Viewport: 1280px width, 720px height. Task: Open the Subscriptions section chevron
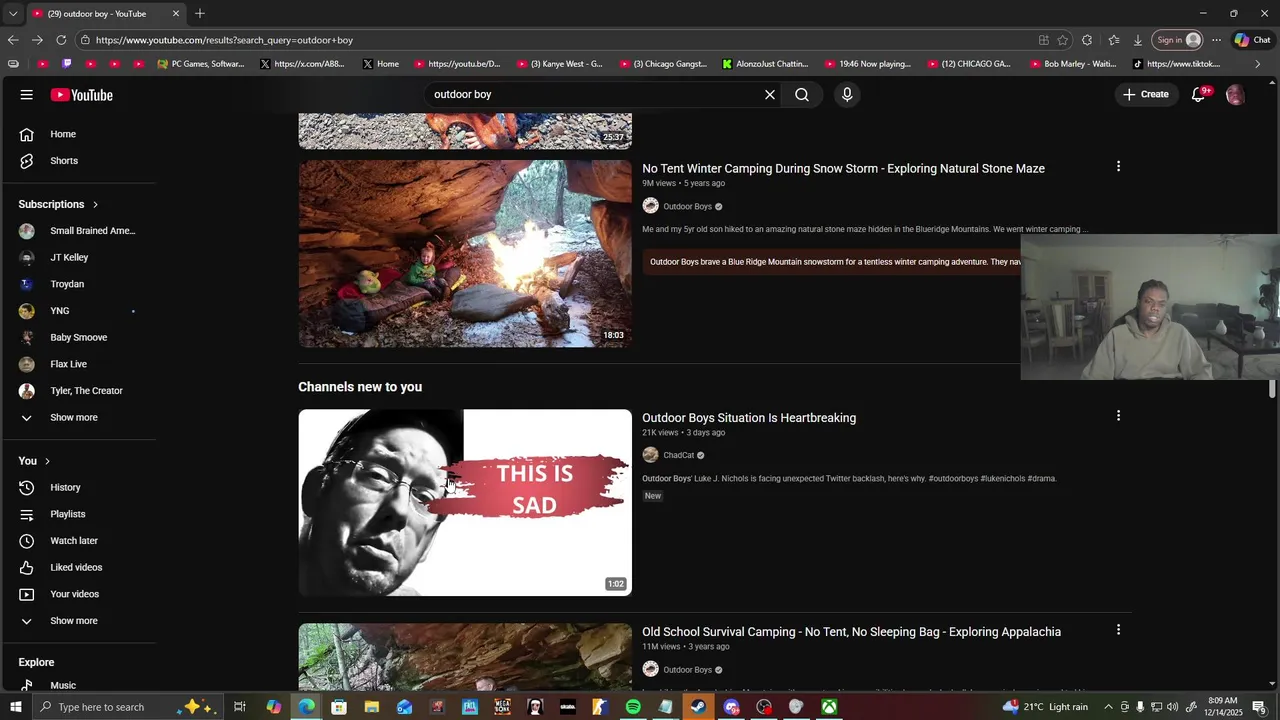[95, 204]
